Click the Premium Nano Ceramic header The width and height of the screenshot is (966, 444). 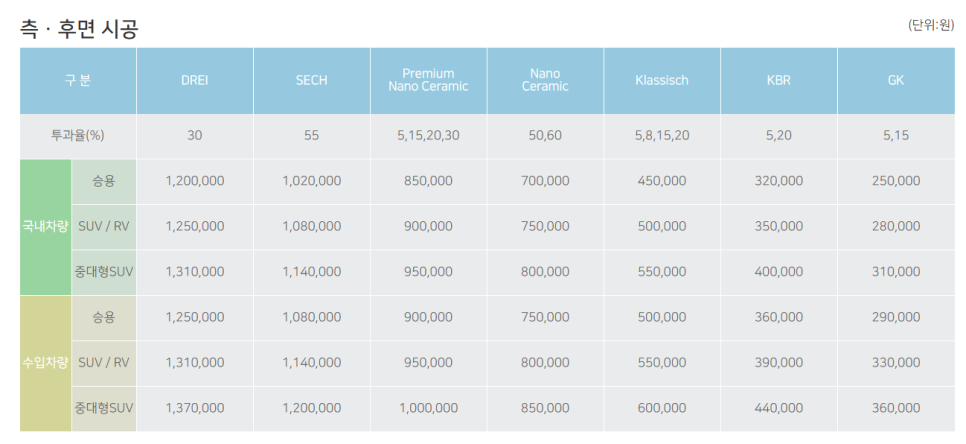click(x=428, y=81)
